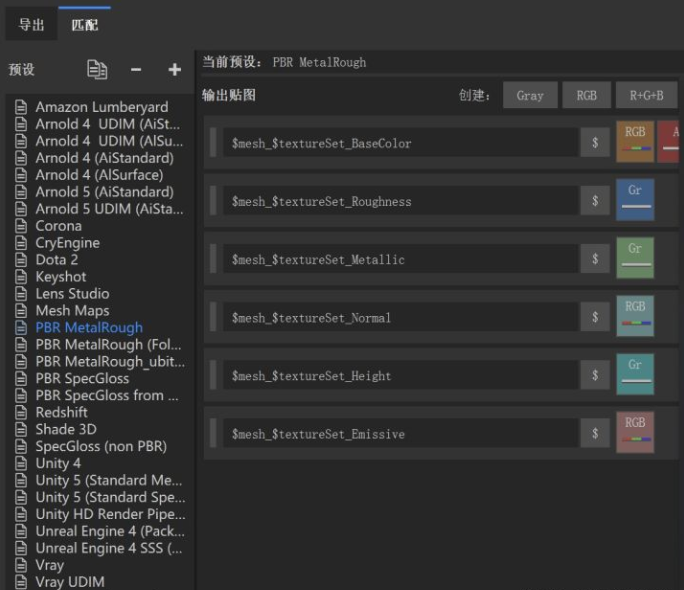Create an RGB output map
The width and height of the screenshot is (684, 590).
pyautogui.click(x=587, y=95)
